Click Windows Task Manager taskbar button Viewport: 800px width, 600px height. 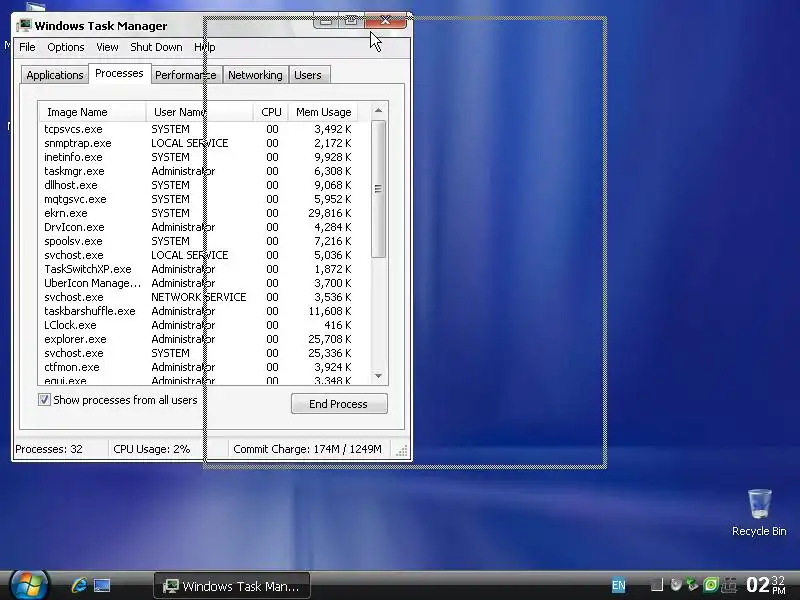[232, 586]
